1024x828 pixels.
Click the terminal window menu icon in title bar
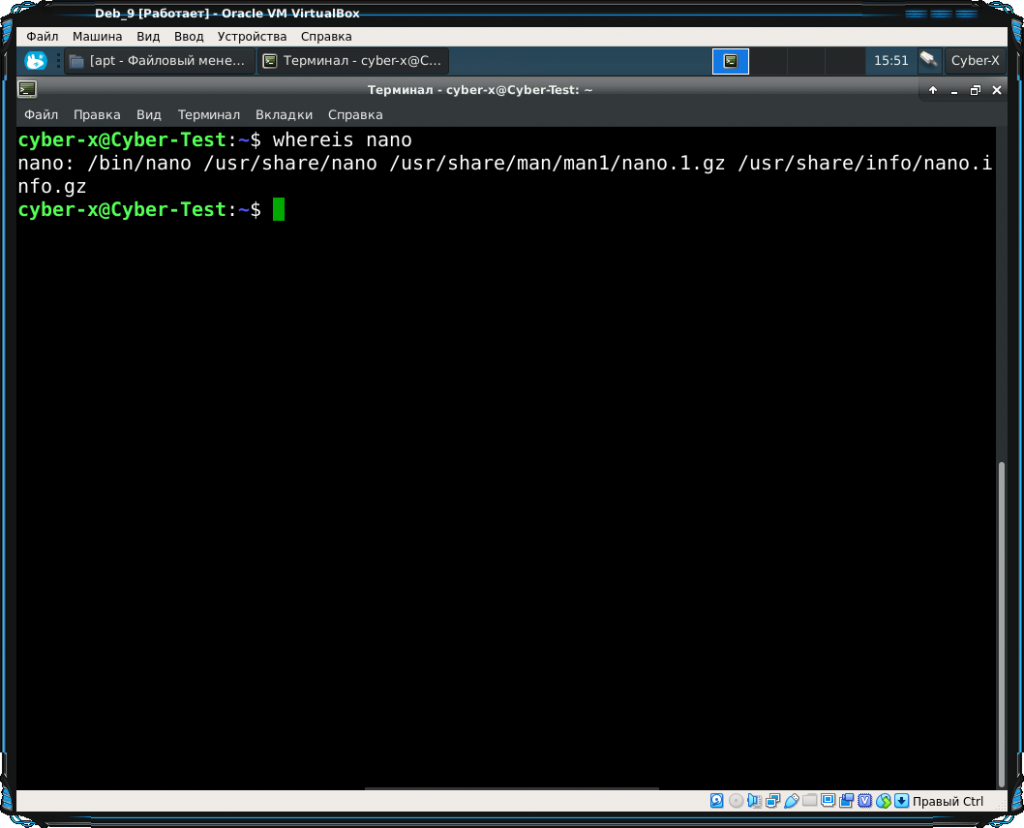point(27,89)
